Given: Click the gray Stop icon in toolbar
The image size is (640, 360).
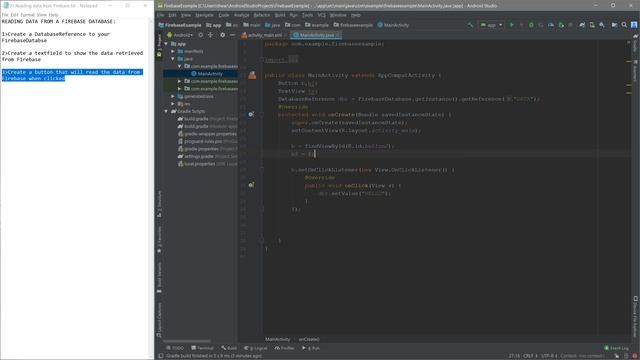Looking at the screenshot, I should coord(571,25).
